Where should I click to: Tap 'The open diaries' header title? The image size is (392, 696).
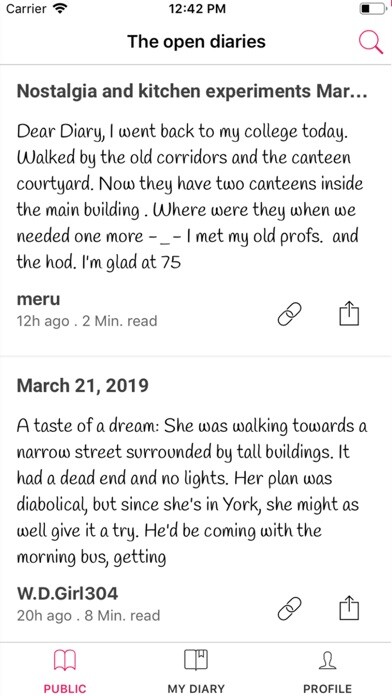pyautogui.click(x=196, y=42)
